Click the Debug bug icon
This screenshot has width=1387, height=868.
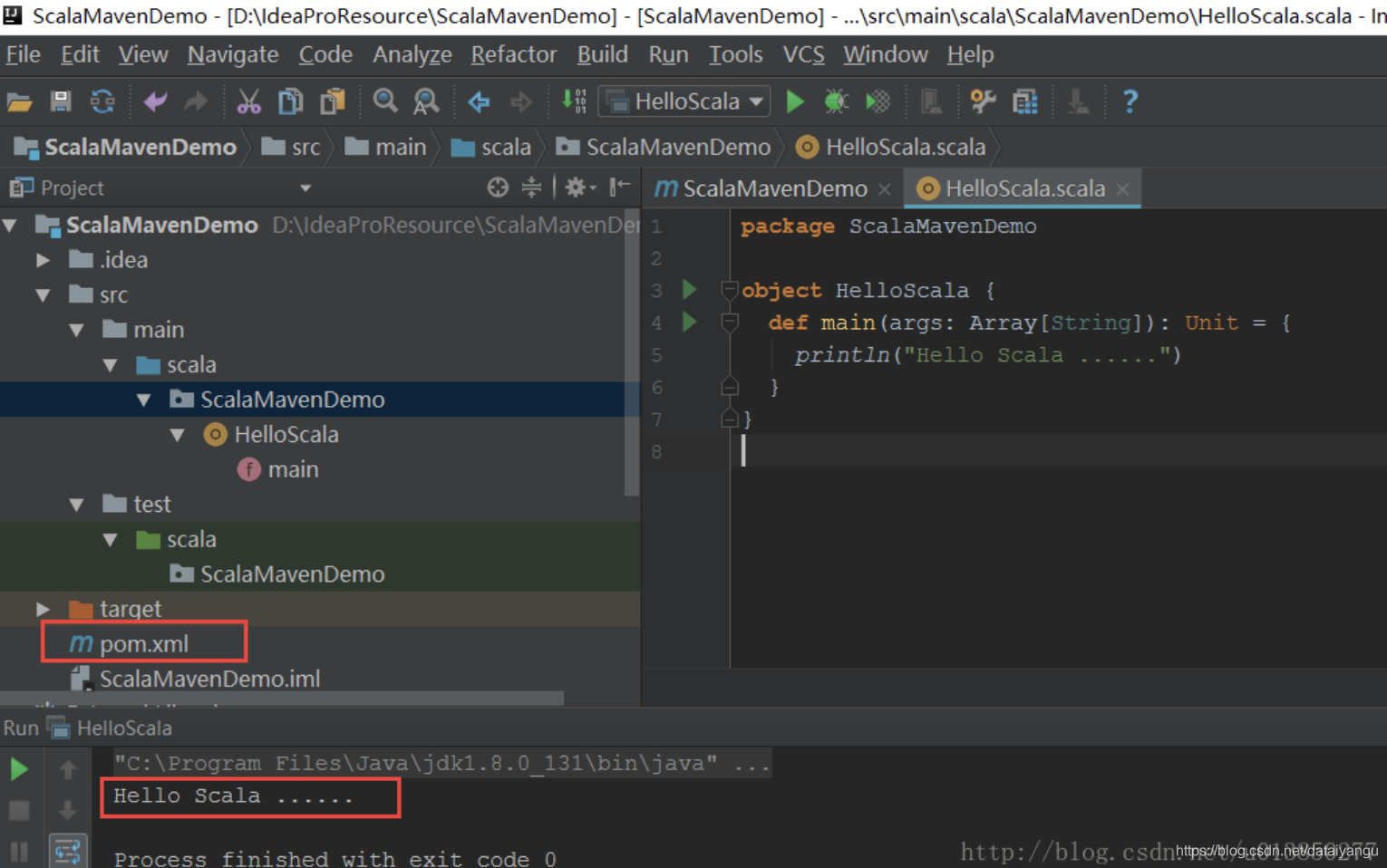(x=836, y=101)
